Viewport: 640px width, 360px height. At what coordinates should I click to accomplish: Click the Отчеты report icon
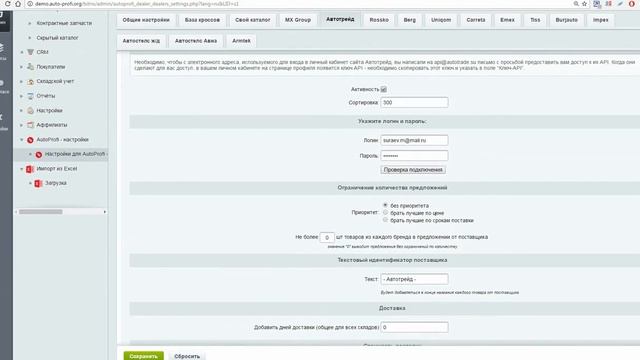pos(30,96)
